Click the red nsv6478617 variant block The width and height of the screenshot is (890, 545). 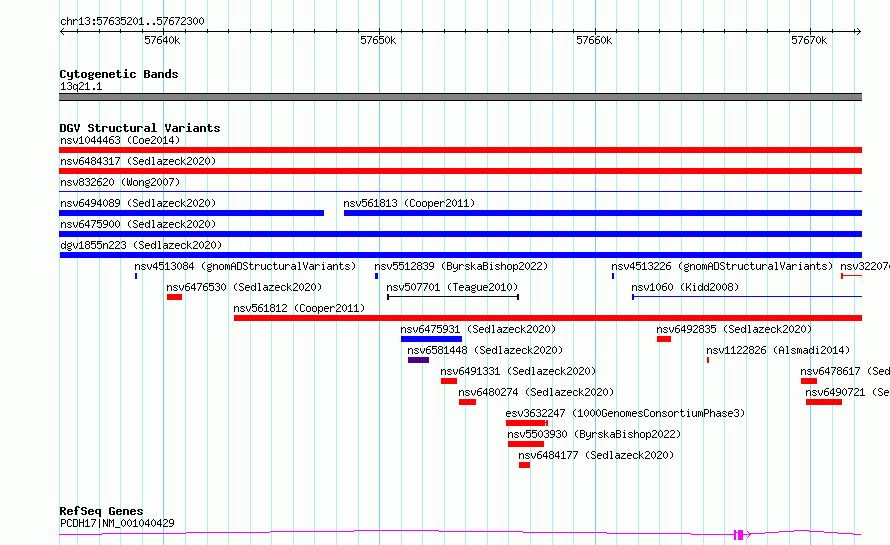pyautogui.click(x=809, y=381)
